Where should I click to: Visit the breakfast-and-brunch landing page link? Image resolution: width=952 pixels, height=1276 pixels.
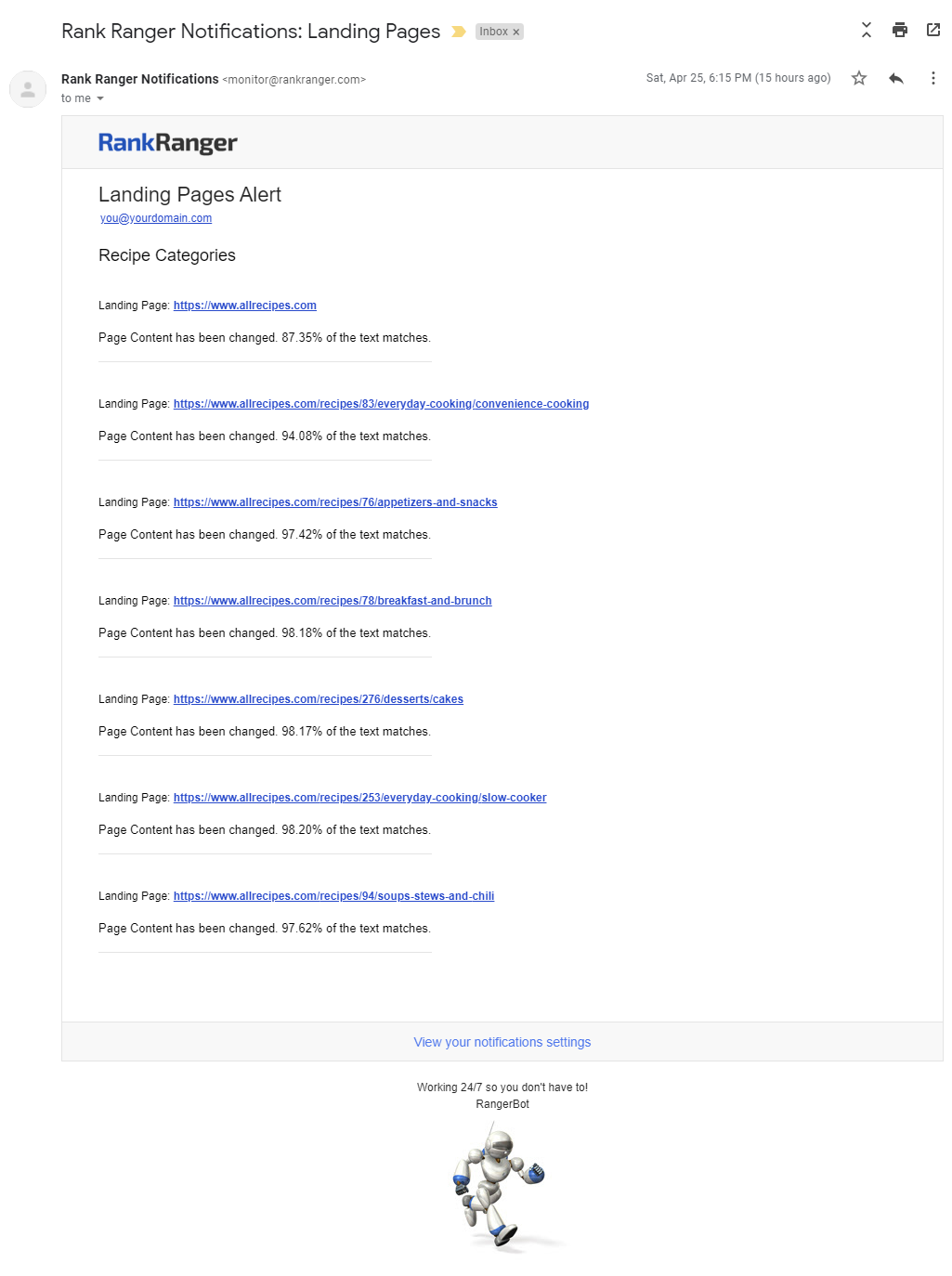[x=333, y=601]
